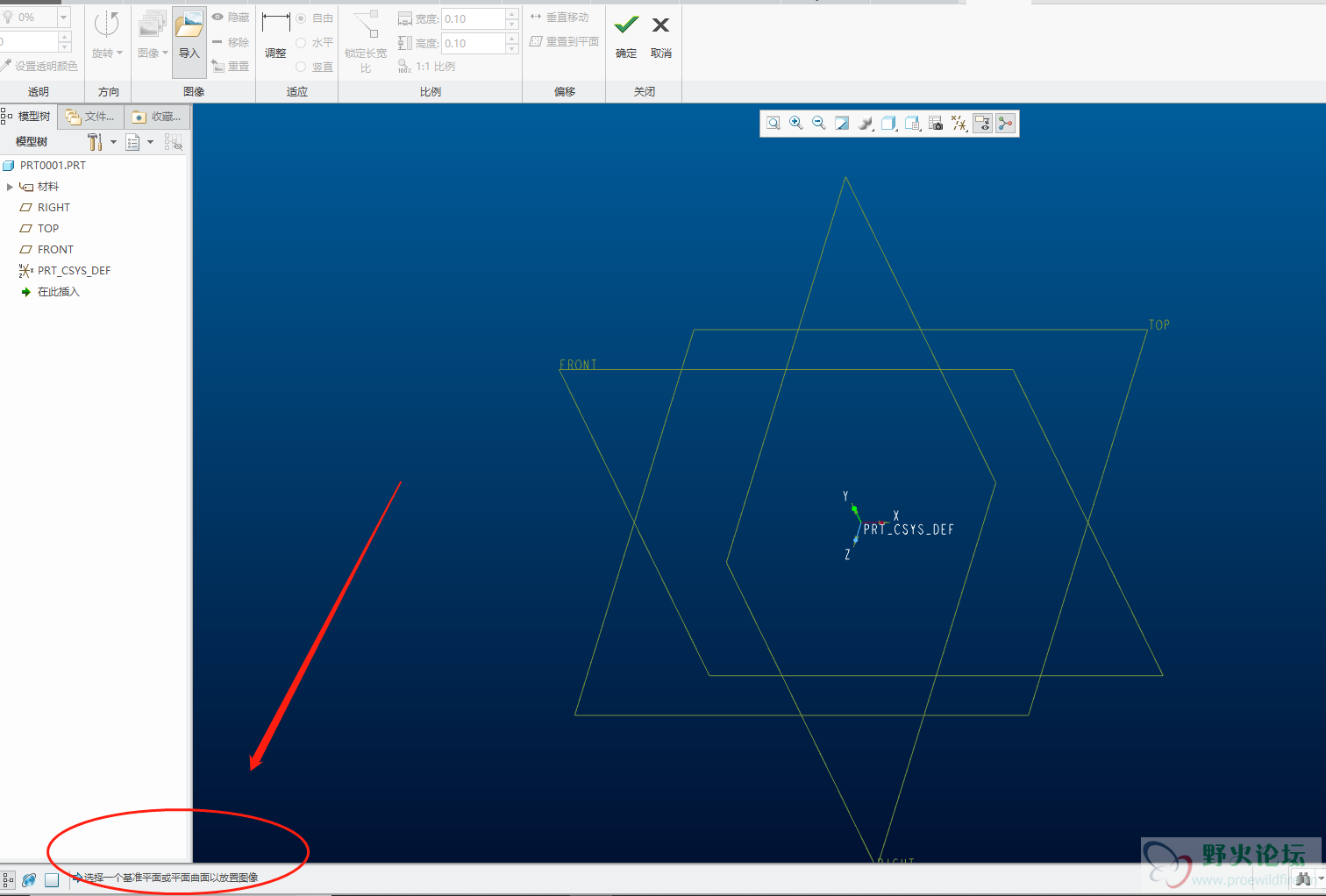Select the 竖直 (Vertical) radio option
The height and width of the screenshot is (896, 1326).
301,67
